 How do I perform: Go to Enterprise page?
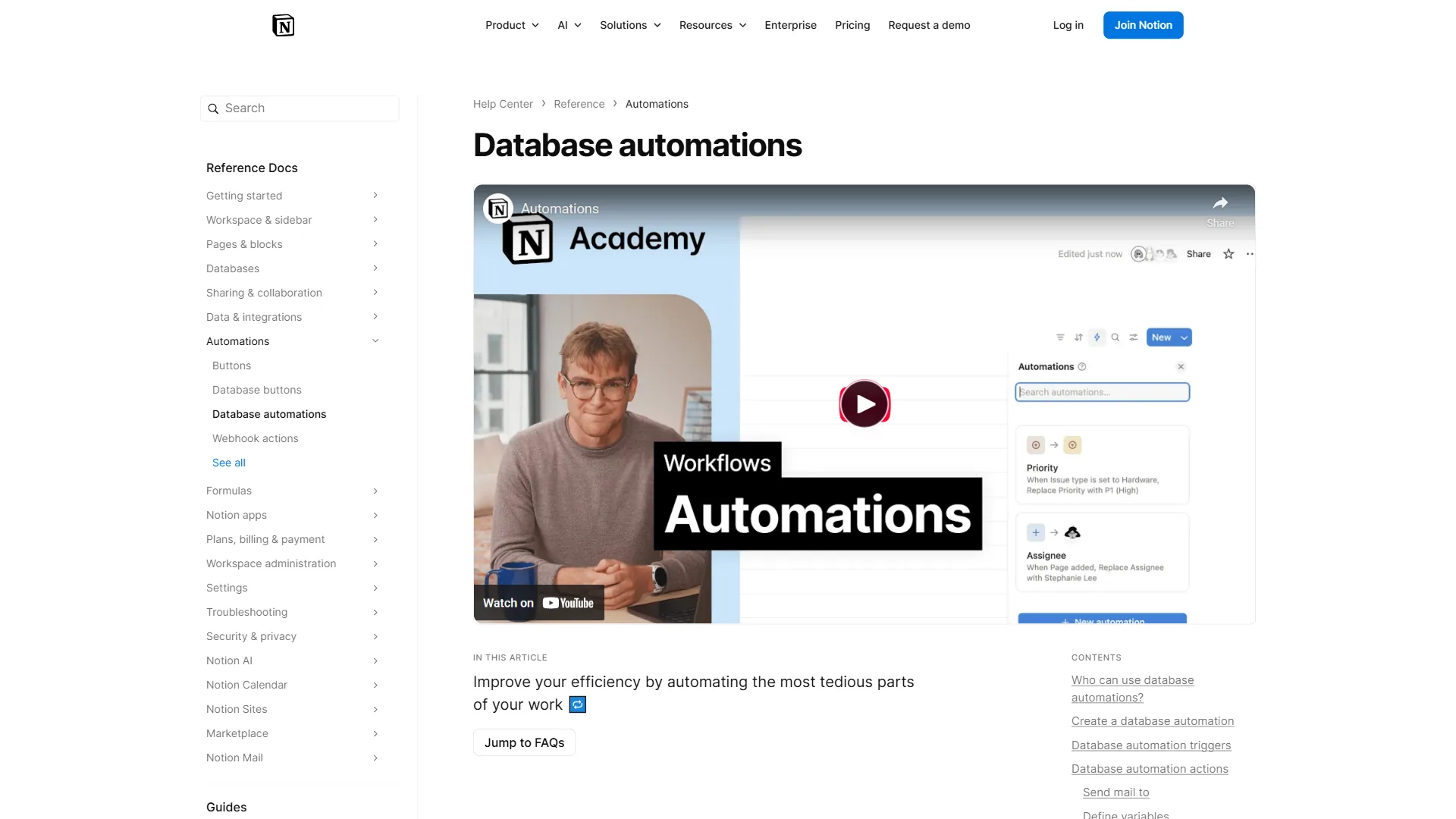(x=790, y=25)
